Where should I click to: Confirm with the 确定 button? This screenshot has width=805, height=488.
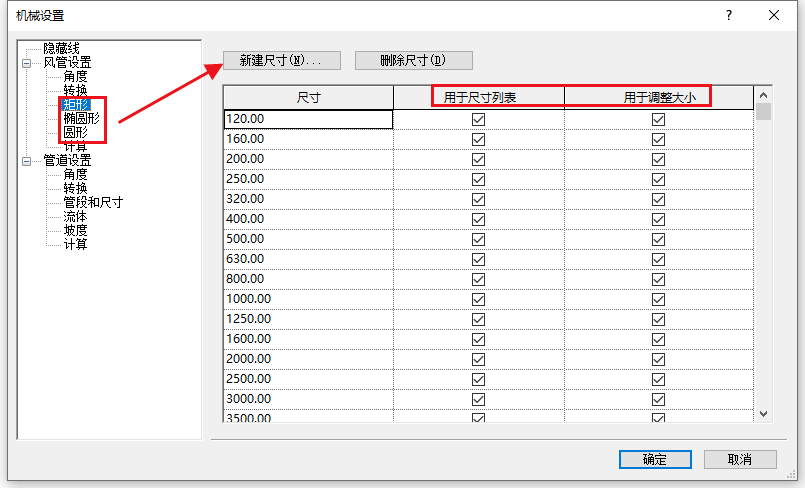pyautogui.click(x=655, y=459)
